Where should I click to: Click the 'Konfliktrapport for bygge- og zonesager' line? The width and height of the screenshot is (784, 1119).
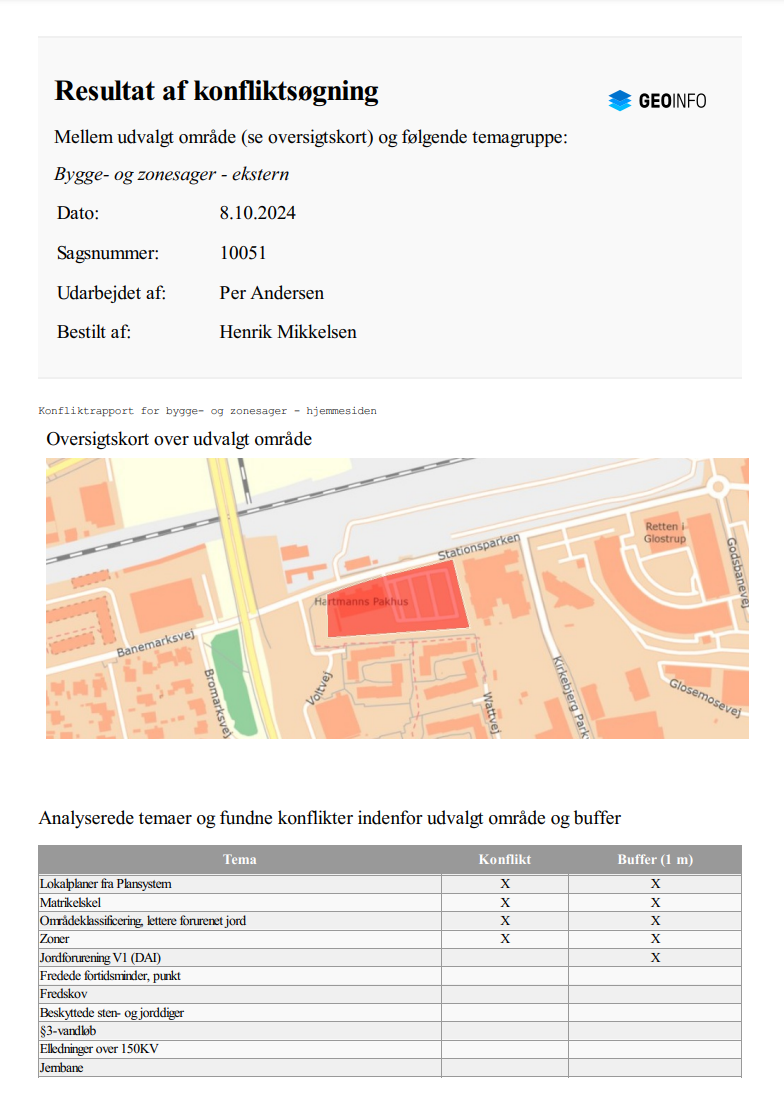208,411
